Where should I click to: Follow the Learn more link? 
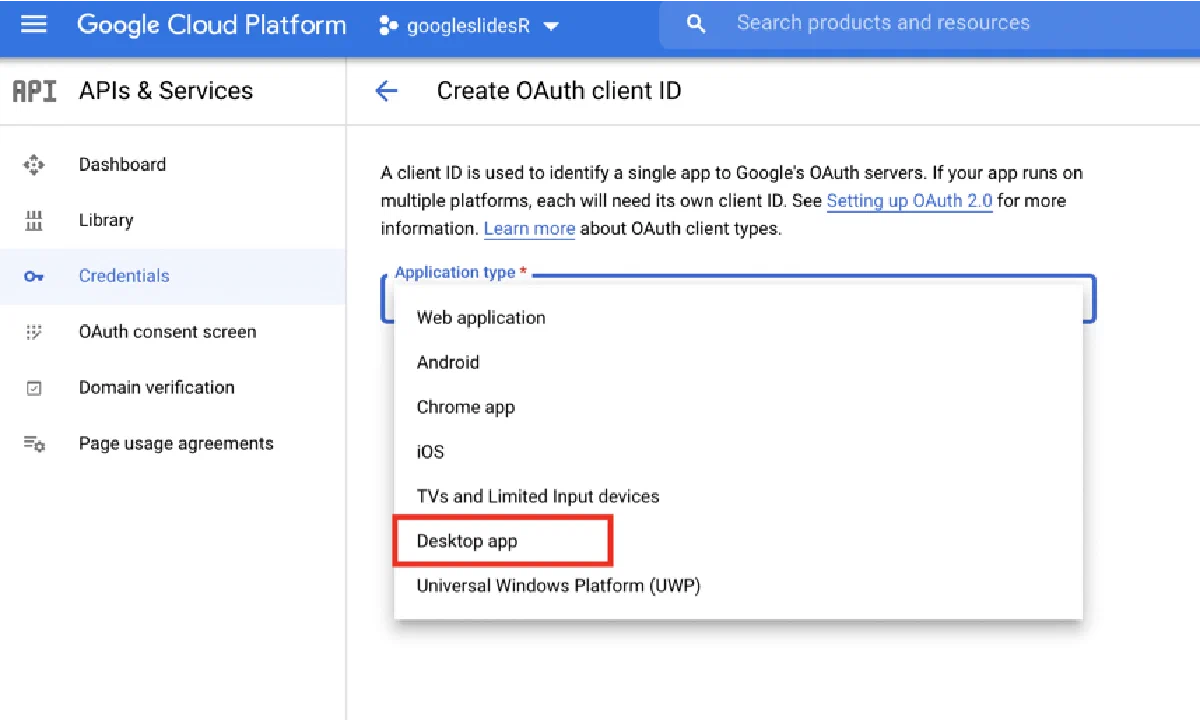[x=529, y=229]
